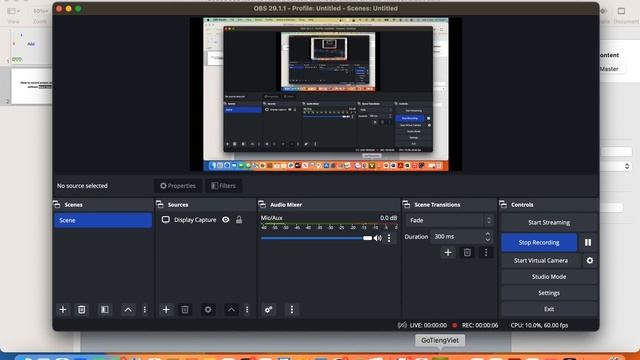Select Display Capture source

pos(195,220)
